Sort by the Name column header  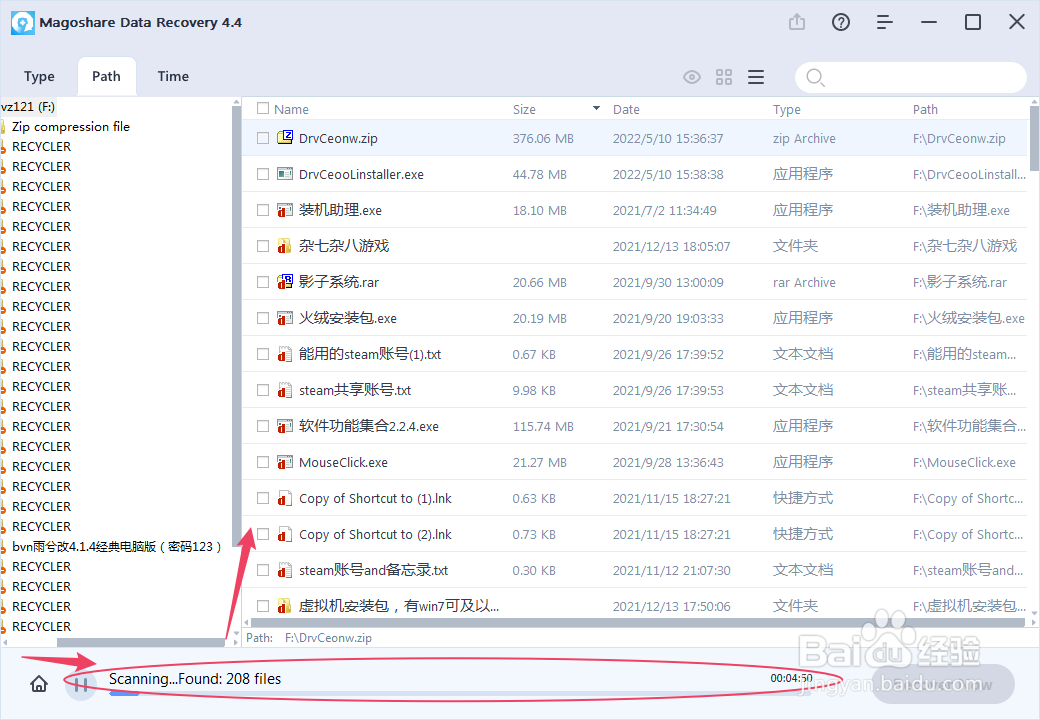click(291, 109)
